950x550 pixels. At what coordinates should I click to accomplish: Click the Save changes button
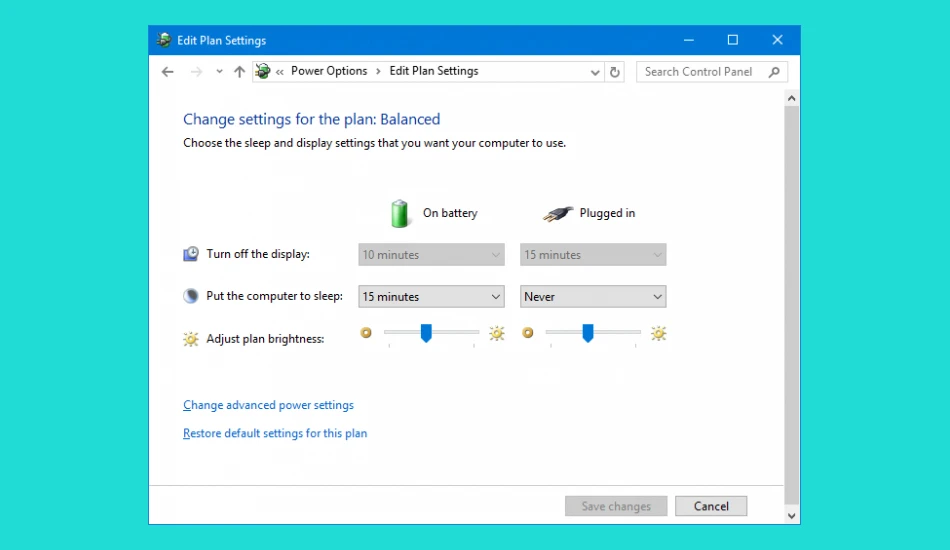[616, 506]
